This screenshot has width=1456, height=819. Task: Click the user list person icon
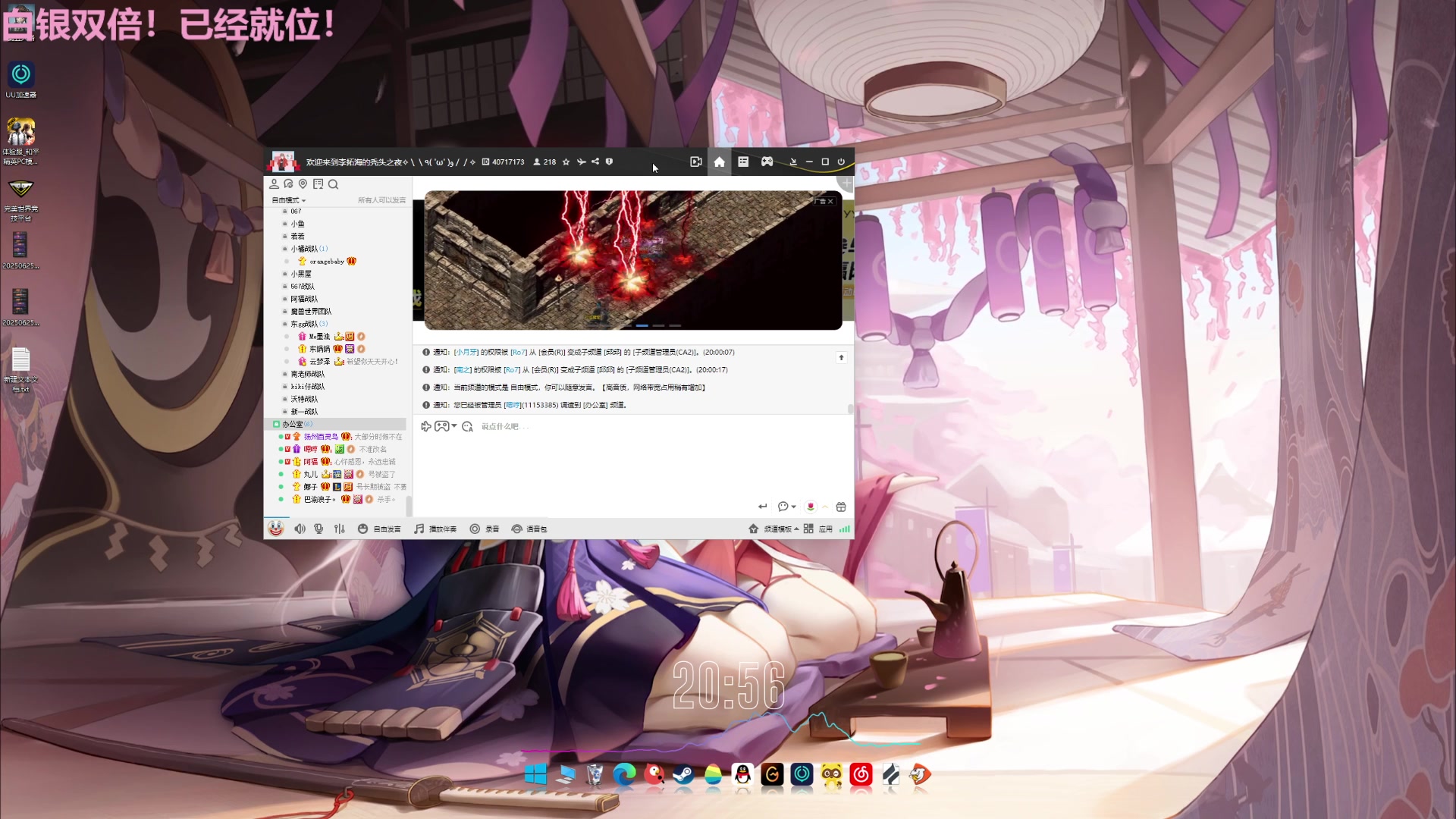pyautogui.click(x=274, y=184)
